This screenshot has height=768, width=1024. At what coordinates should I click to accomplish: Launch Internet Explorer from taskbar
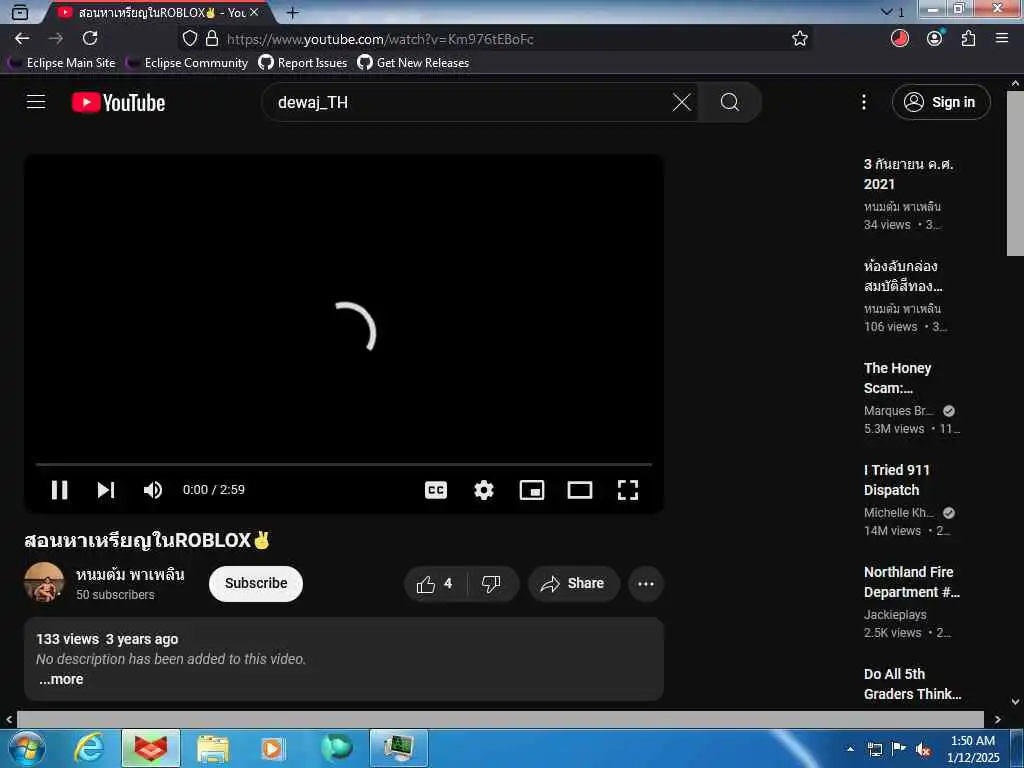click(x=89, y=748)
